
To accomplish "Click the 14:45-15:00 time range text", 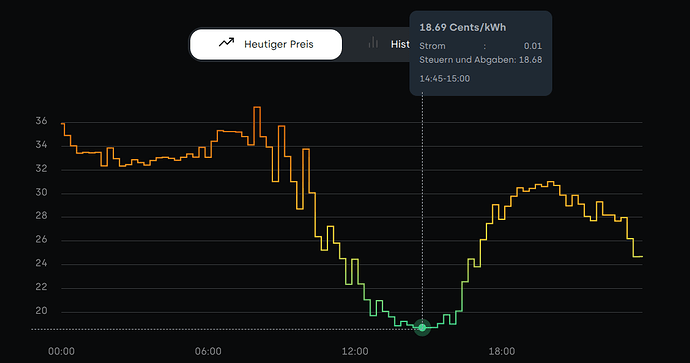I will click(444, 79).
